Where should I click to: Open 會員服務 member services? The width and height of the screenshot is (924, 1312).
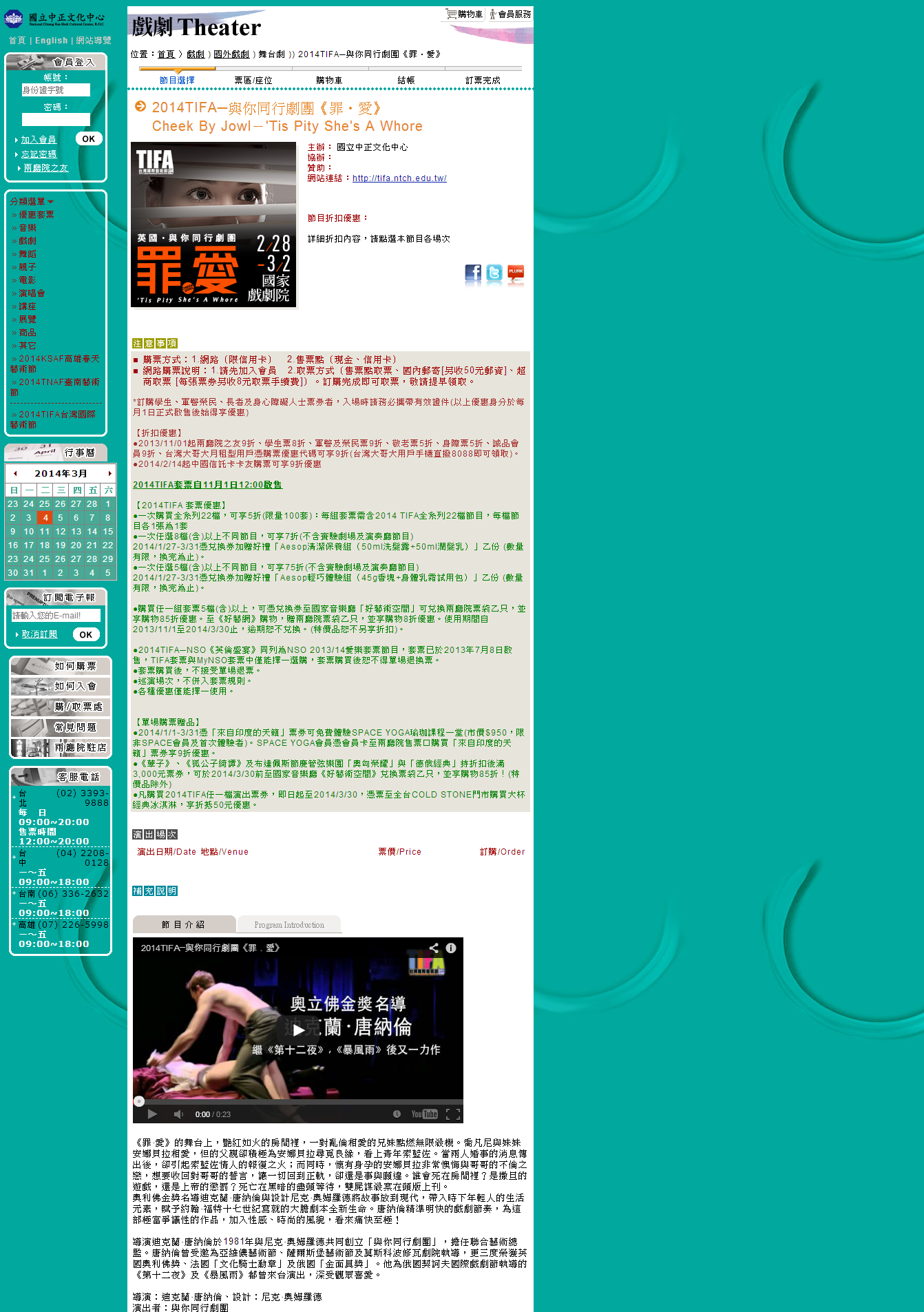click(x=510, y=14)
